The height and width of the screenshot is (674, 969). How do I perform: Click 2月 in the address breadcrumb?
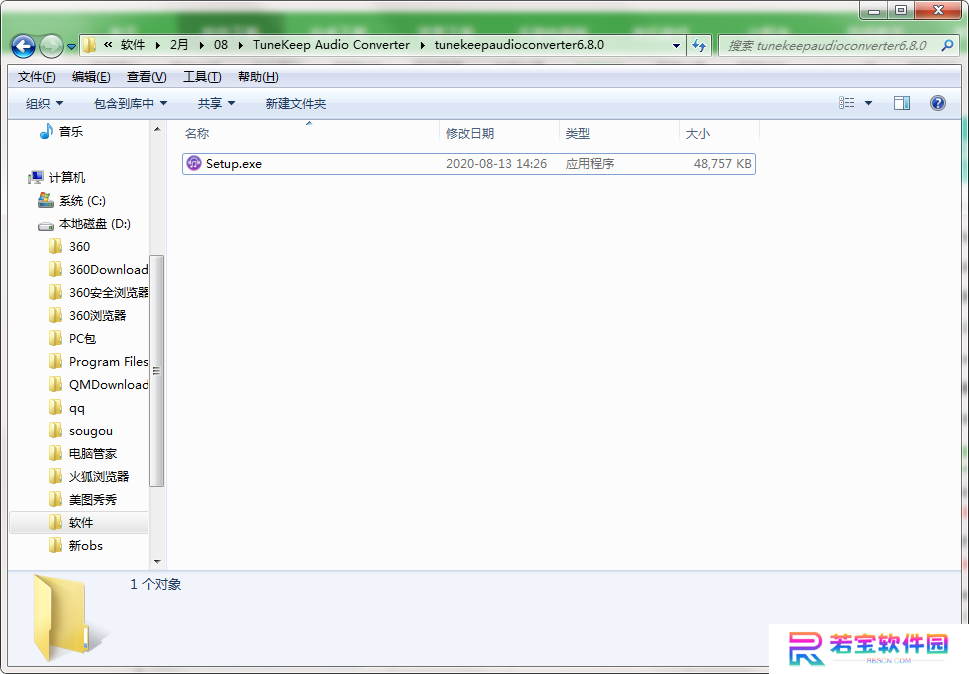[179, 44]
